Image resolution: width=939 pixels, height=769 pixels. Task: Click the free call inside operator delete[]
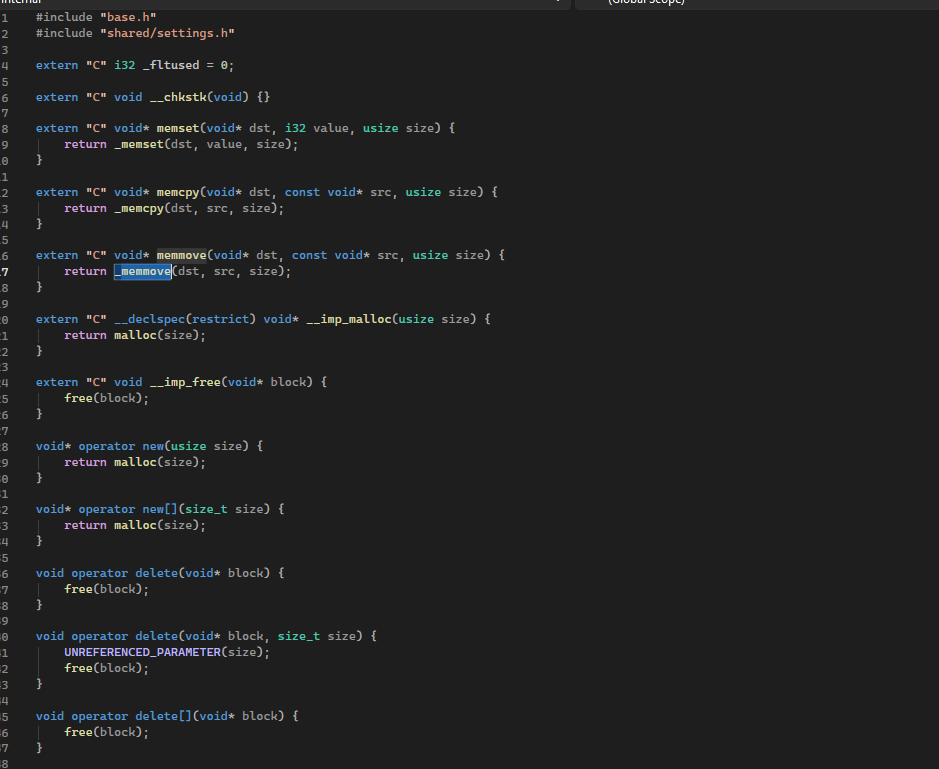(78, 732)
